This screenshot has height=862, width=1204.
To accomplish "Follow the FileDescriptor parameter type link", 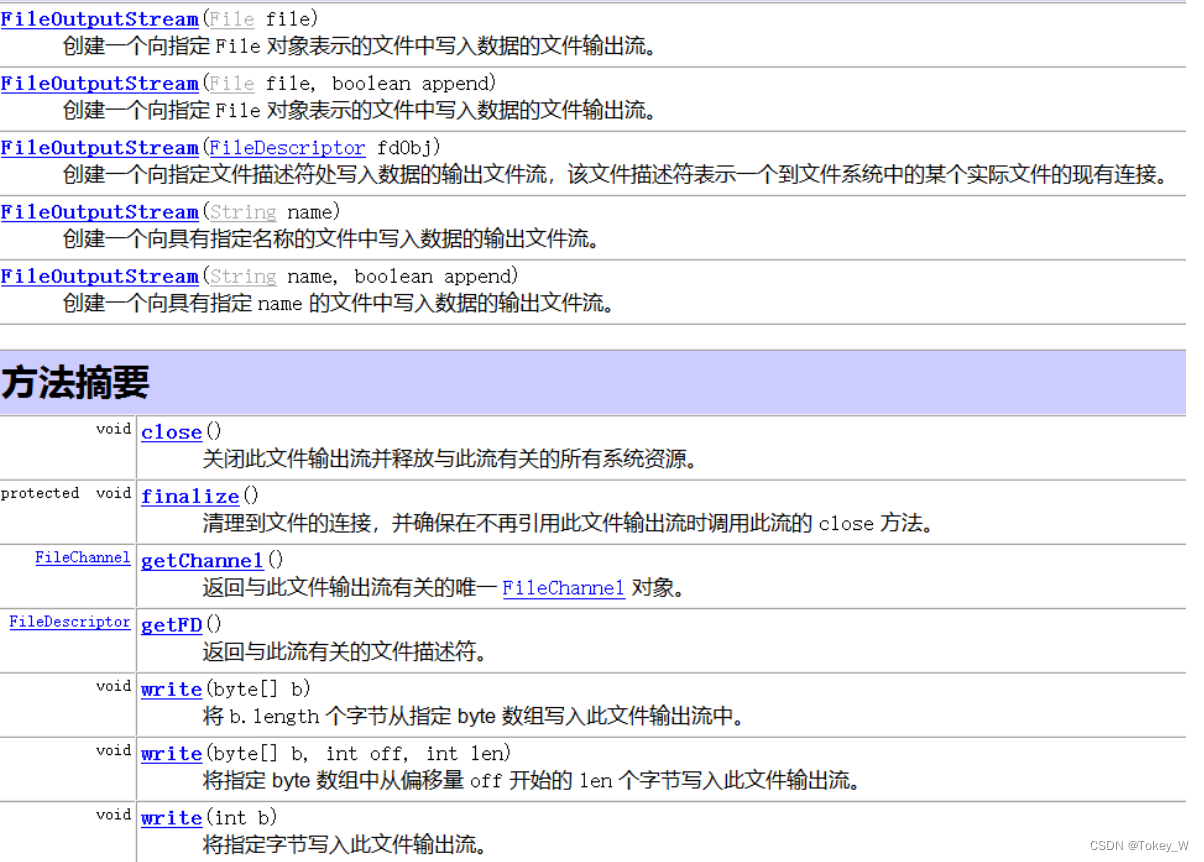I will (x=287, y=147).
